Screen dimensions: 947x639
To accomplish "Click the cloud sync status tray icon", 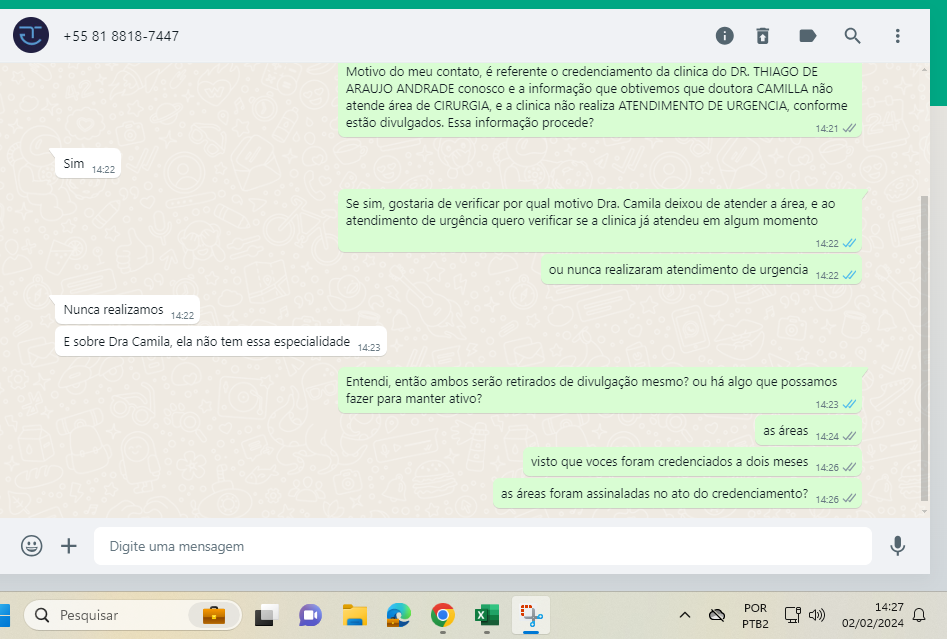I will 716,615.
